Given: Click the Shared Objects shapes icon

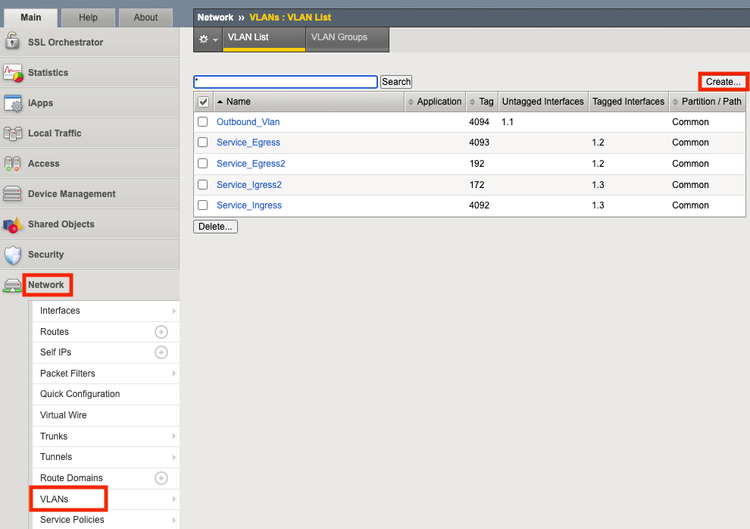Looking at the screenshot, I should coord(12,224).
